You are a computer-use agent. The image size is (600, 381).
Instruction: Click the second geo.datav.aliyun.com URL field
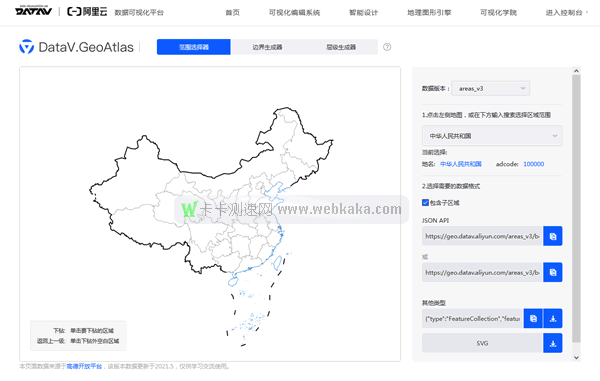tap(482, 272)
